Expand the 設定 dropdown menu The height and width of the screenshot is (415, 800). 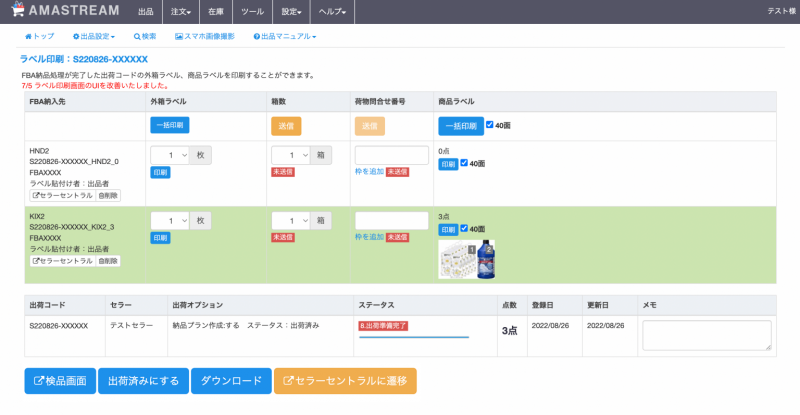click(291, 11)
